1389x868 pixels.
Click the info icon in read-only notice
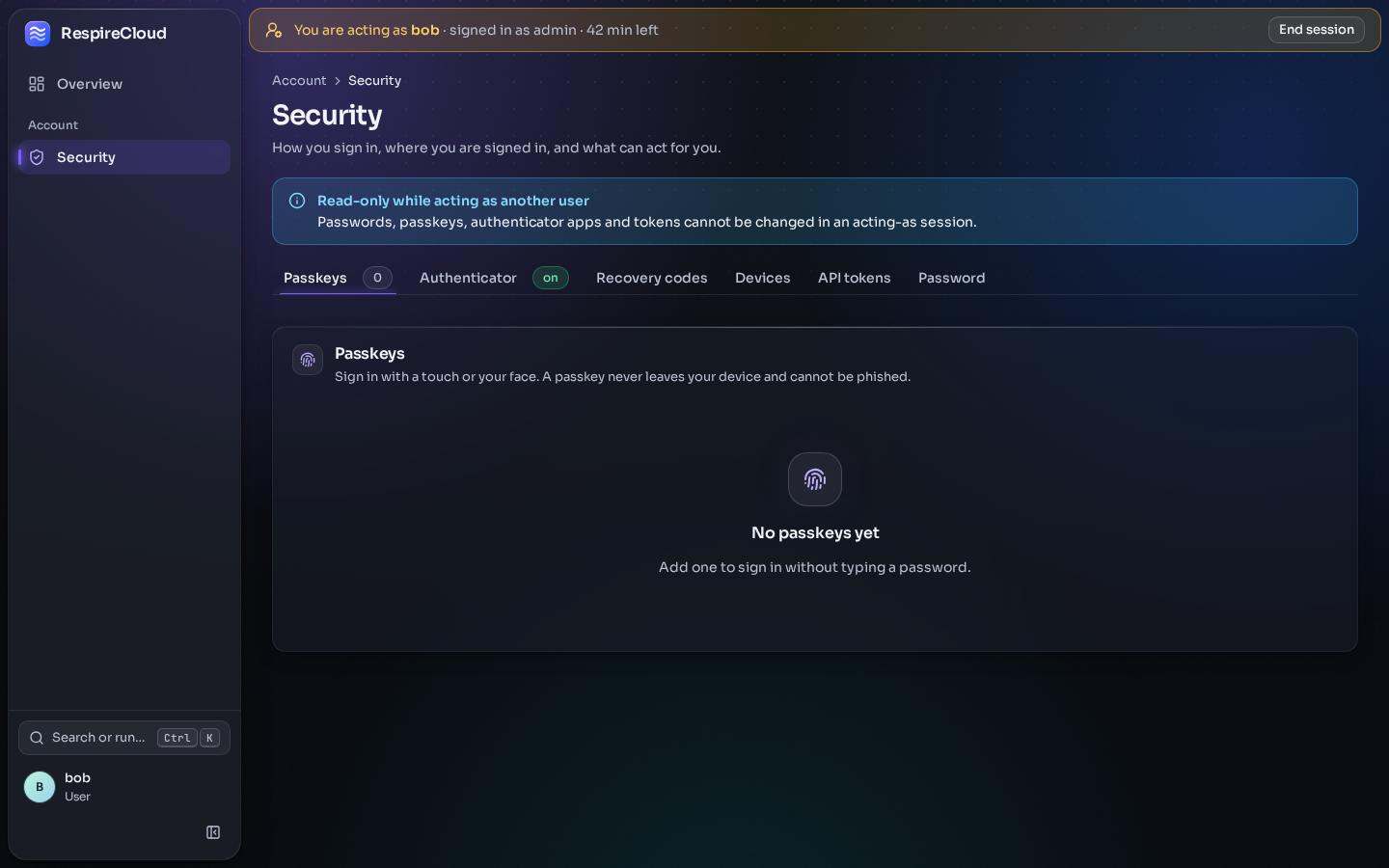pos(297,201)
